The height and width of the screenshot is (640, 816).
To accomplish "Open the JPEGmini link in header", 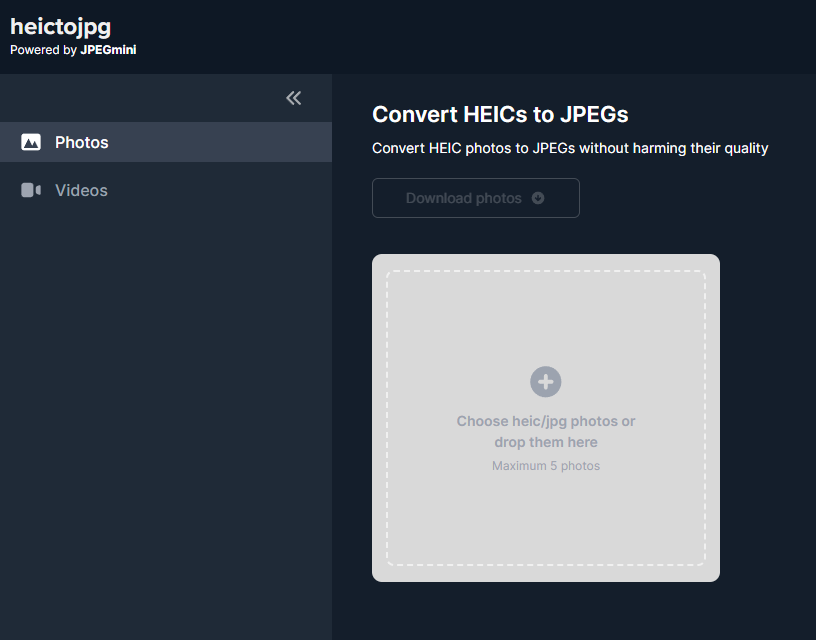I will [x=108, y=50].
